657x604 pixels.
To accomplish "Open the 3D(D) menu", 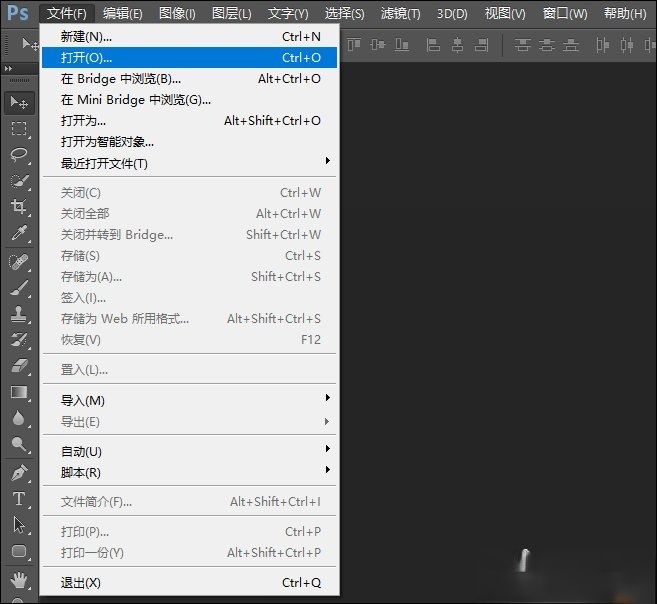I will (452, 14).
